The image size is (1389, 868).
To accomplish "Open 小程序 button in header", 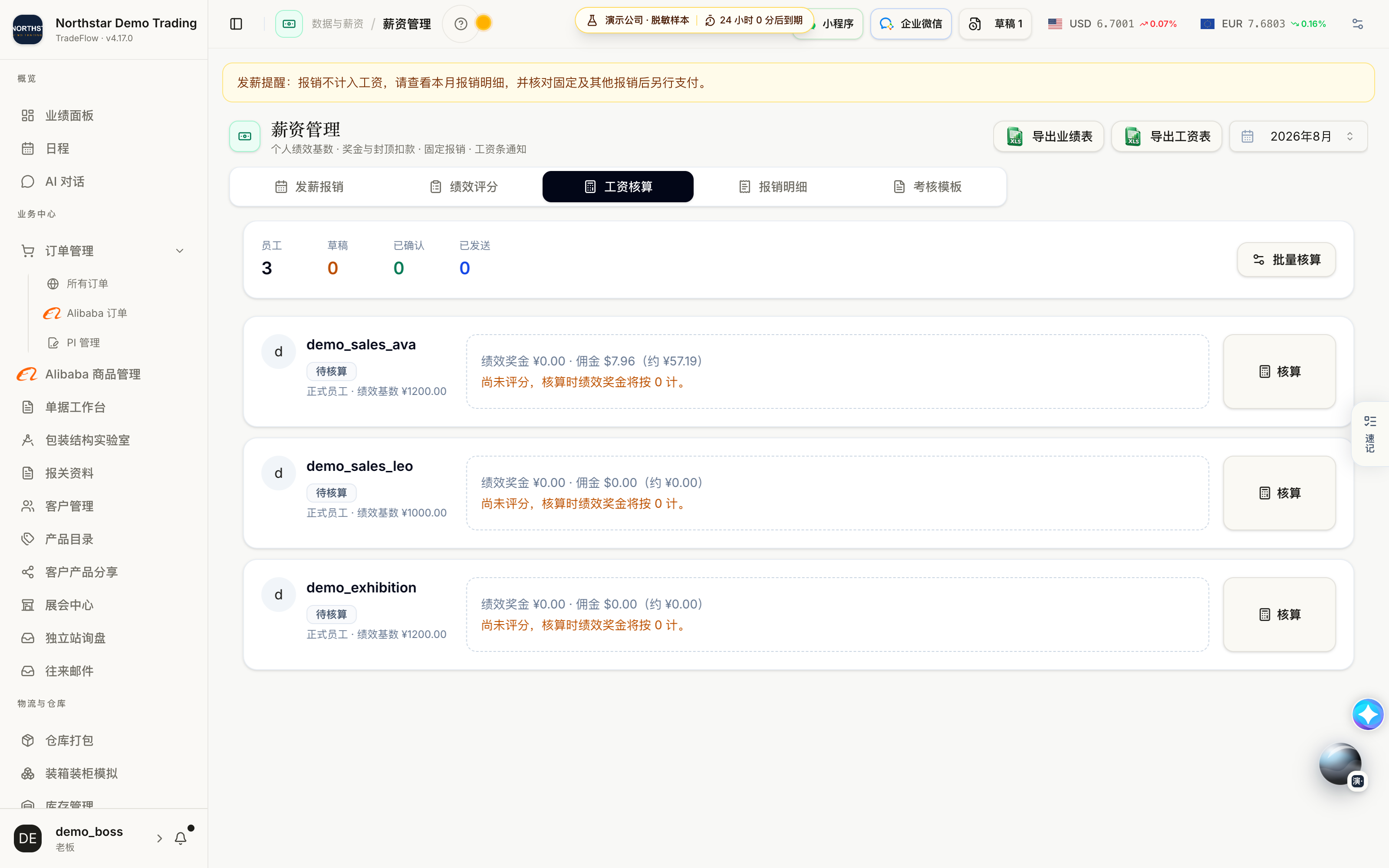I will pyautogui.click(x=837, y=25).
